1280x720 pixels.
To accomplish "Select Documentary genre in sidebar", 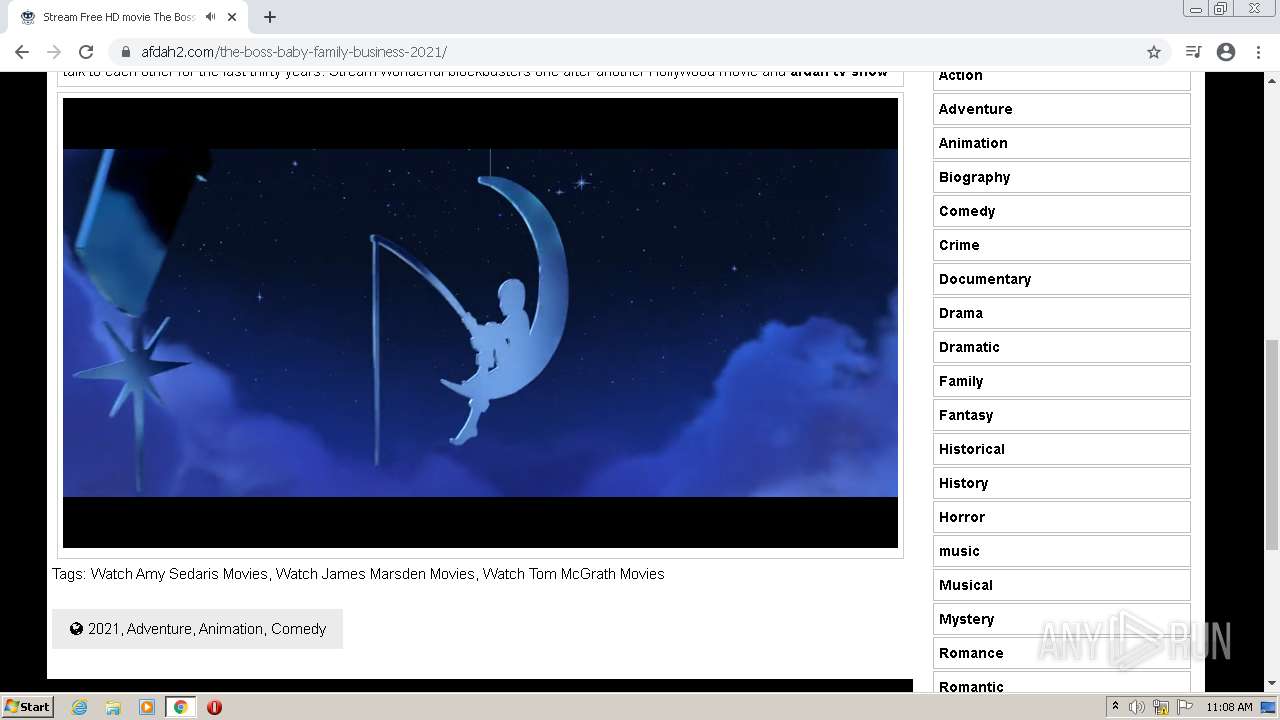I will pyautogui.click(x=1061, y=279).
